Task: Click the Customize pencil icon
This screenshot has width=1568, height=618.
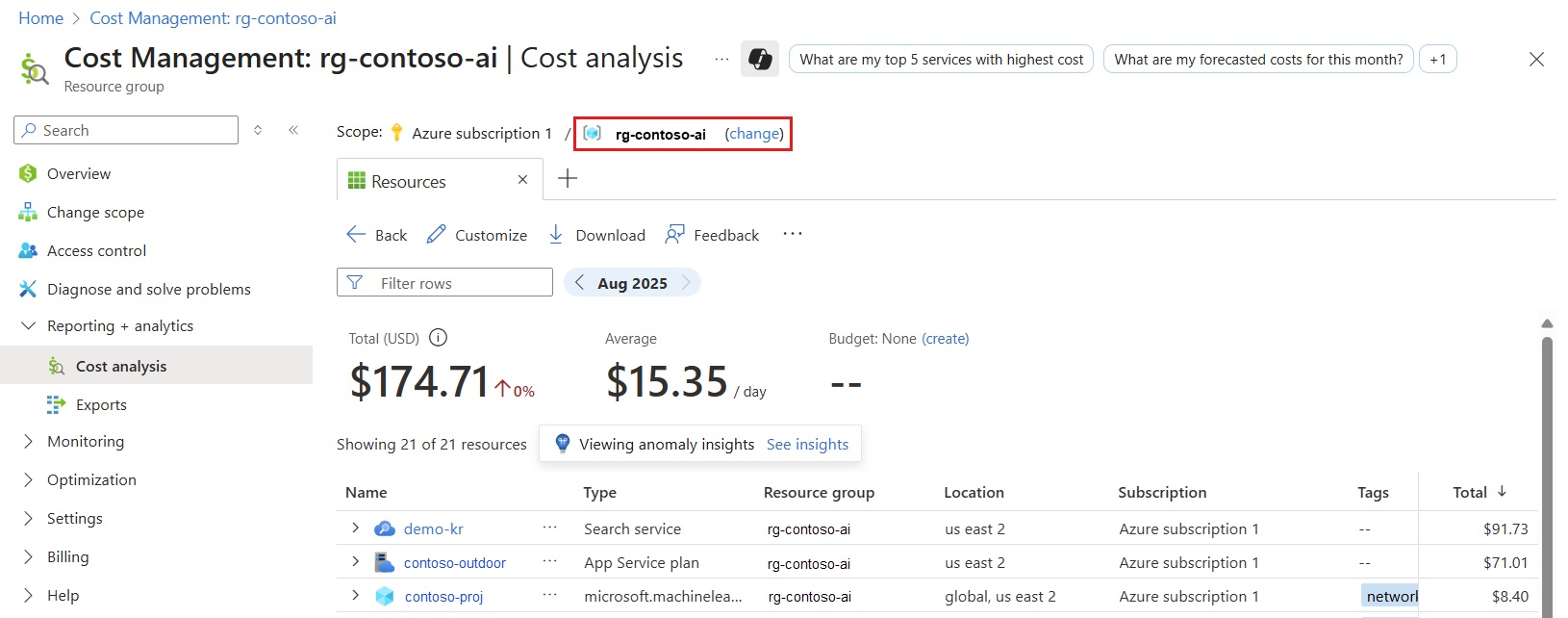Action: click(437, 235)
